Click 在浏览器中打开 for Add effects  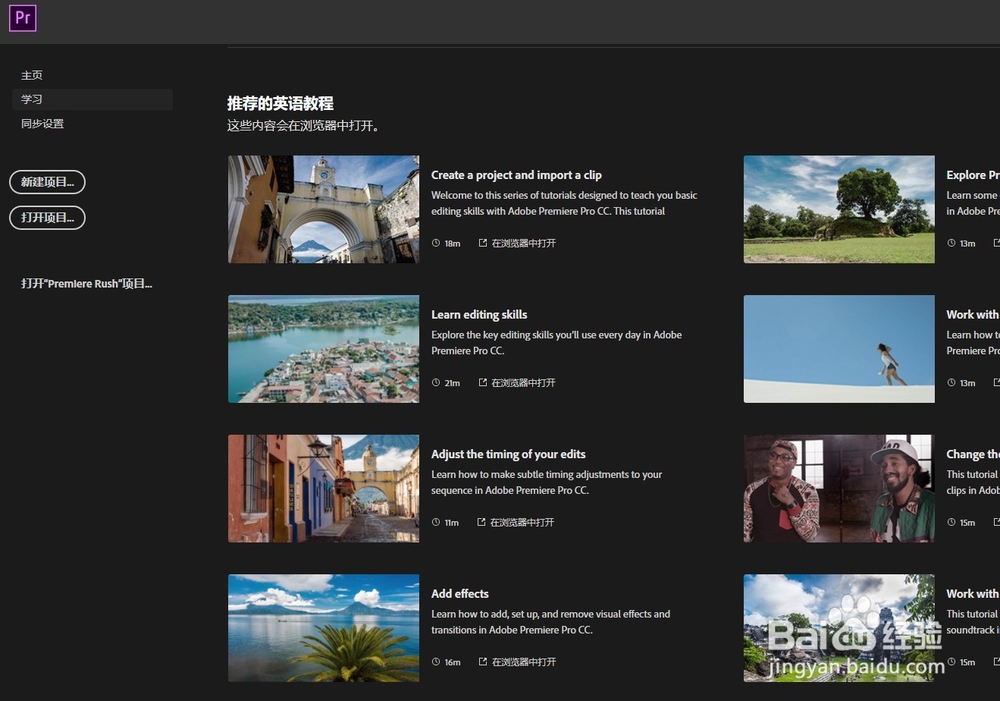[524, 662]
